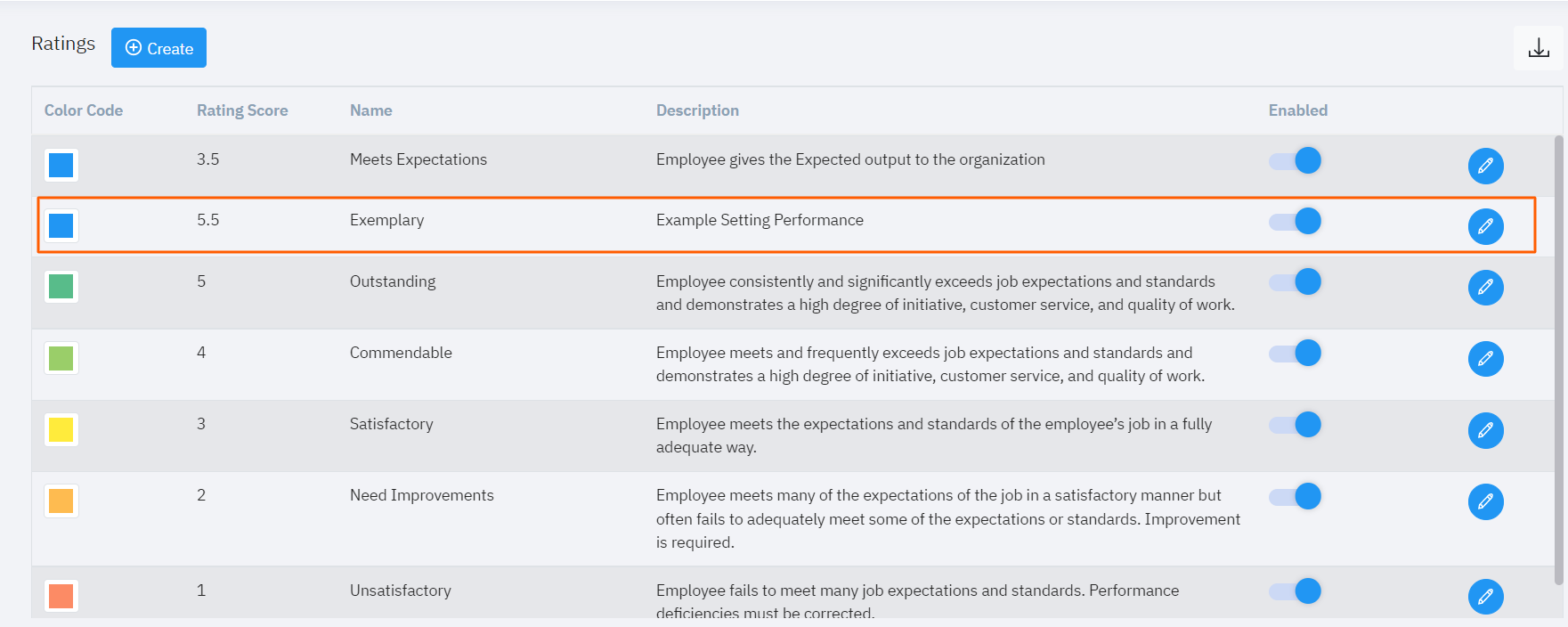
Task: Edit the Commendable rating entry
Action: point(1485,359)
